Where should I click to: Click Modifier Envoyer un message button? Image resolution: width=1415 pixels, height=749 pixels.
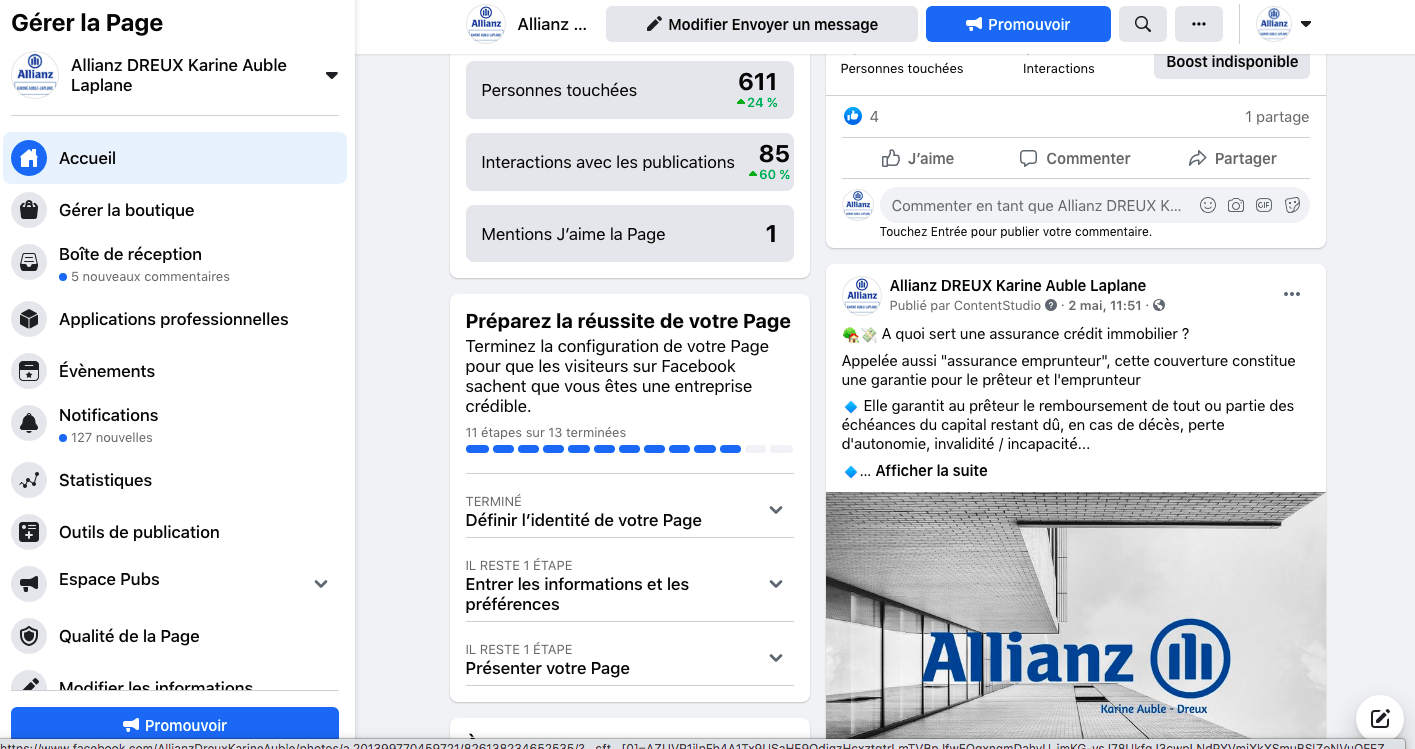click(762, 24)
